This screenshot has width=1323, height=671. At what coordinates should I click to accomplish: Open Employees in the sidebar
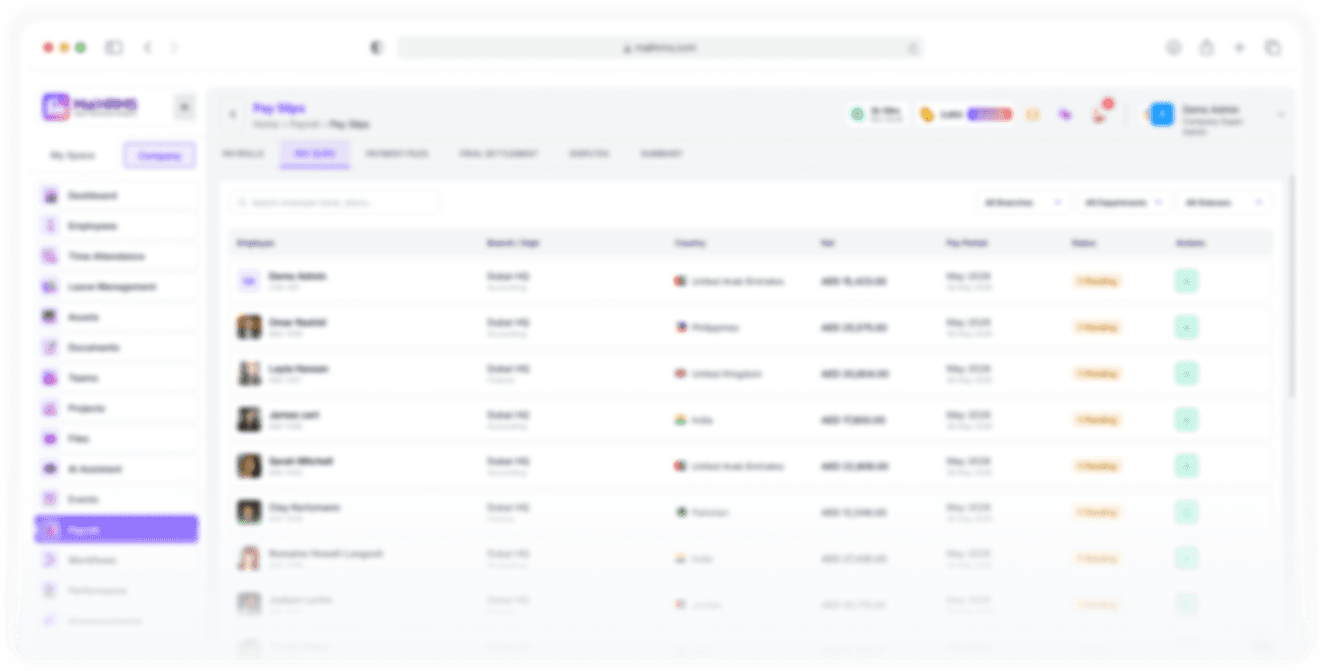(116, 226)
